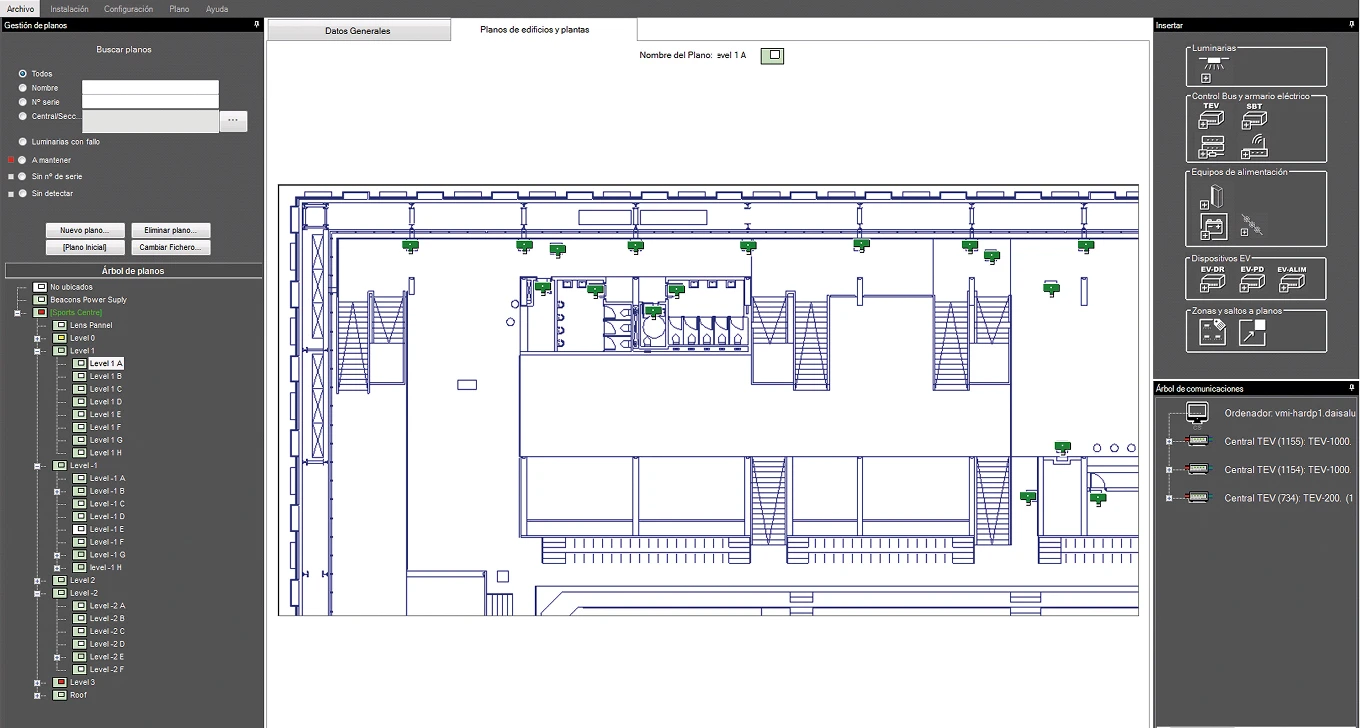Expand the Level 2 tree node

37,581
